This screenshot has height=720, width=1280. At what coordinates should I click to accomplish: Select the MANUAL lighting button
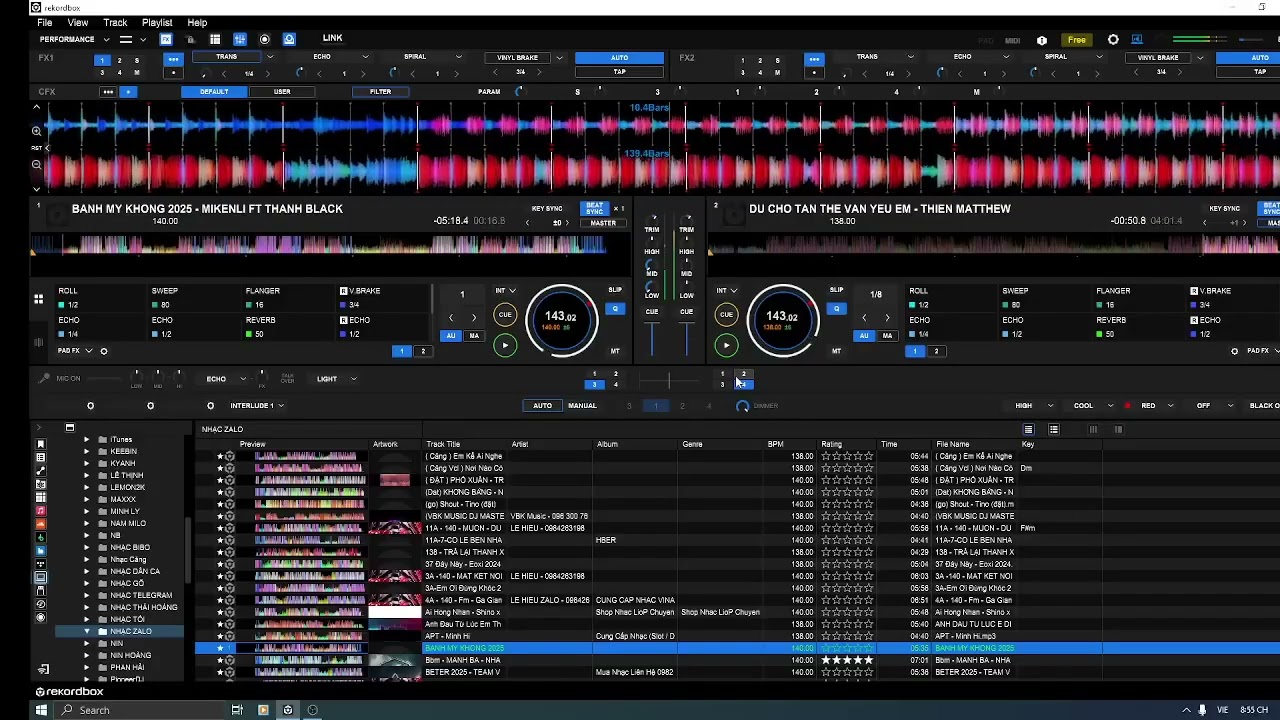click(x=582, y=406)
